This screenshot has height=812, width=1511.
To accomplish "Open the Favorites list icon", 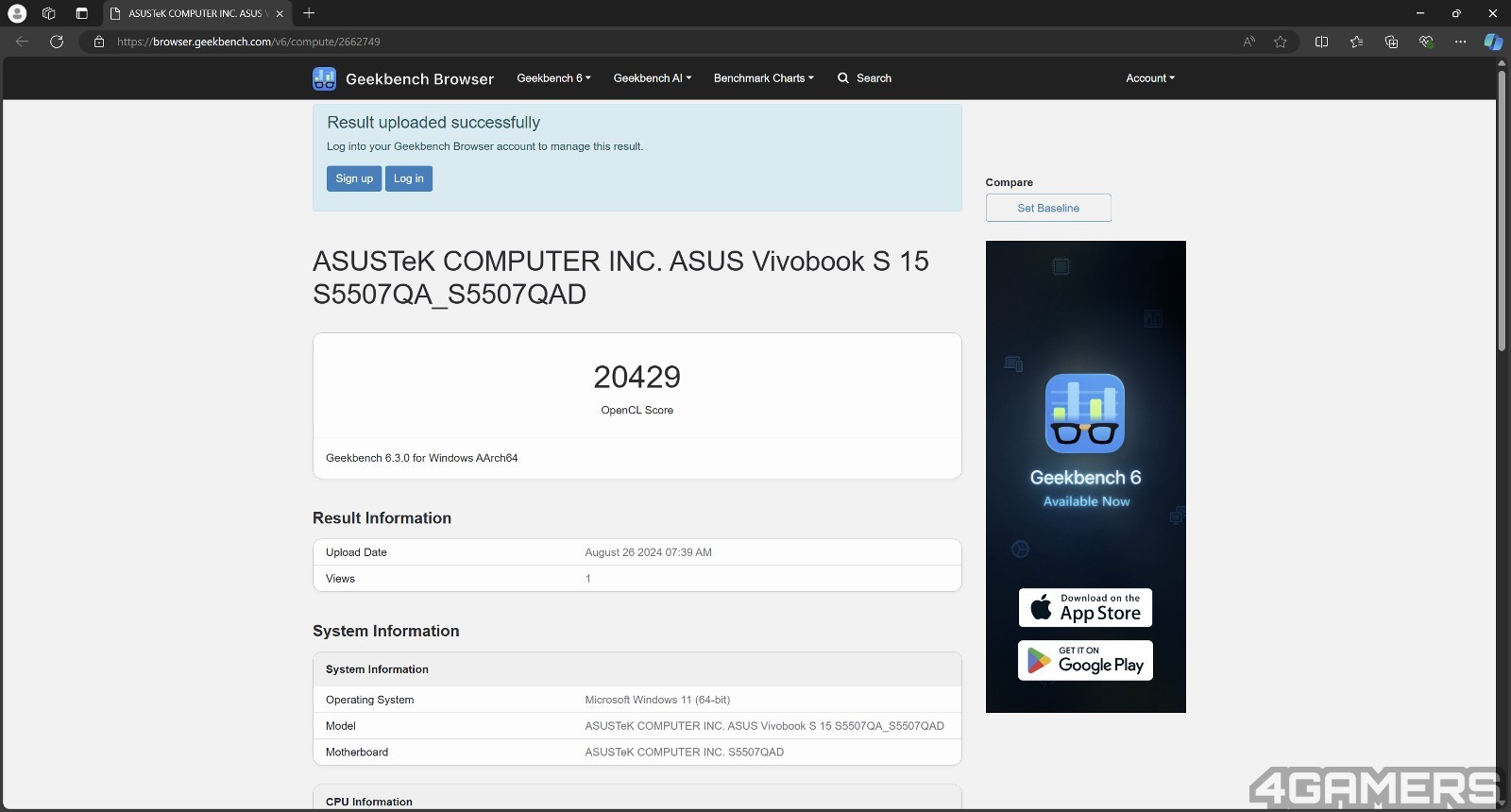I will [x=1356, y=42].
